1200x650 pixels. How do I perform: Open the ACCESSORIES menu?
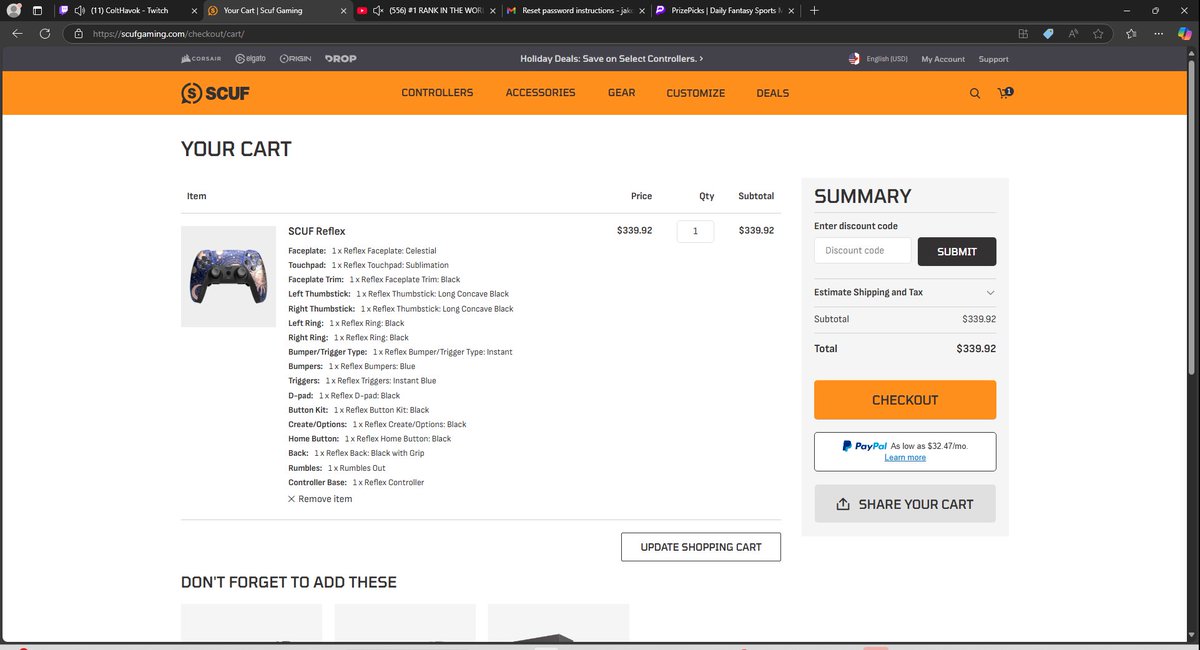coord(540,93)
